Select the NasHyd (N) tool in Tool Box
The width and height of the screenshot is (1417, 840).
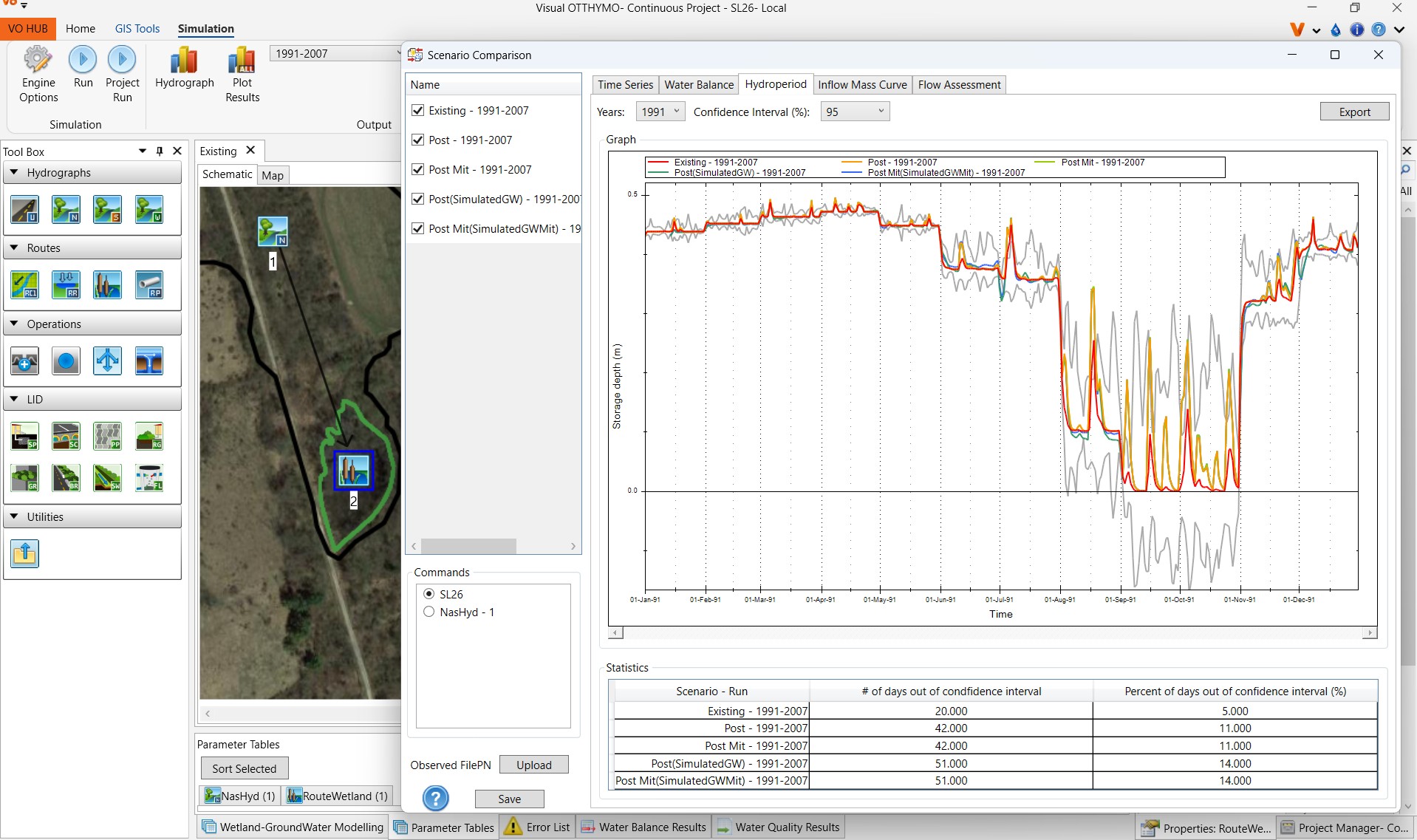[x=66, y=210]
